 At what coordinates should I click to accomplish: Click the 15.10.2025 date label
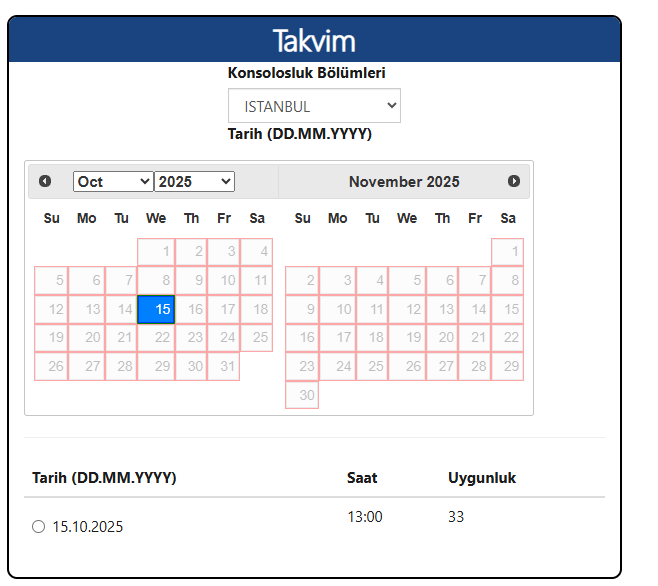click(x=88, y=527)
